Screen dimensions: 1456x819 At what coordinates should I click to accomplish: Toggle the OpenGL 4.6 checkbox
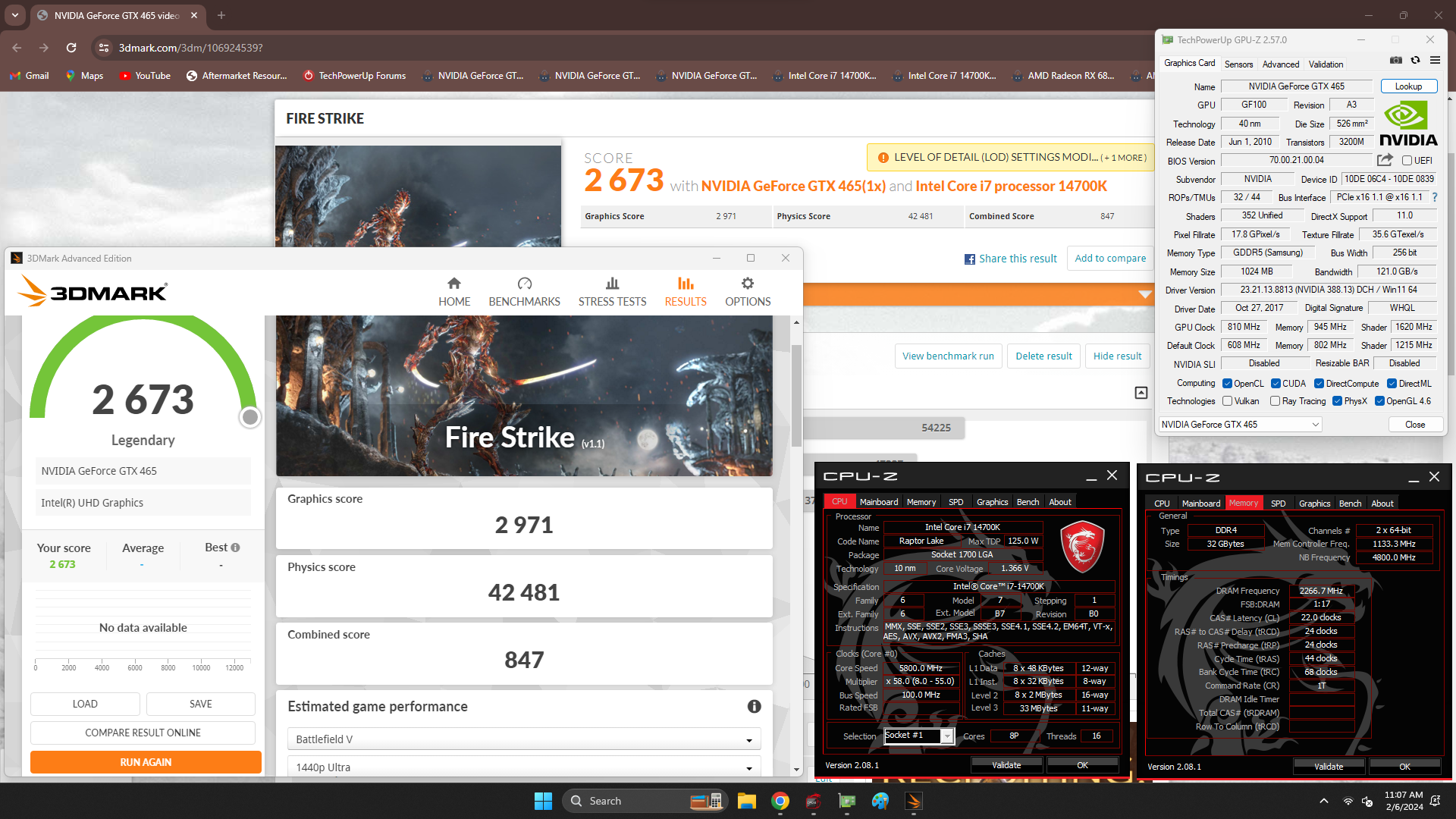click(x=1379, y=401)
